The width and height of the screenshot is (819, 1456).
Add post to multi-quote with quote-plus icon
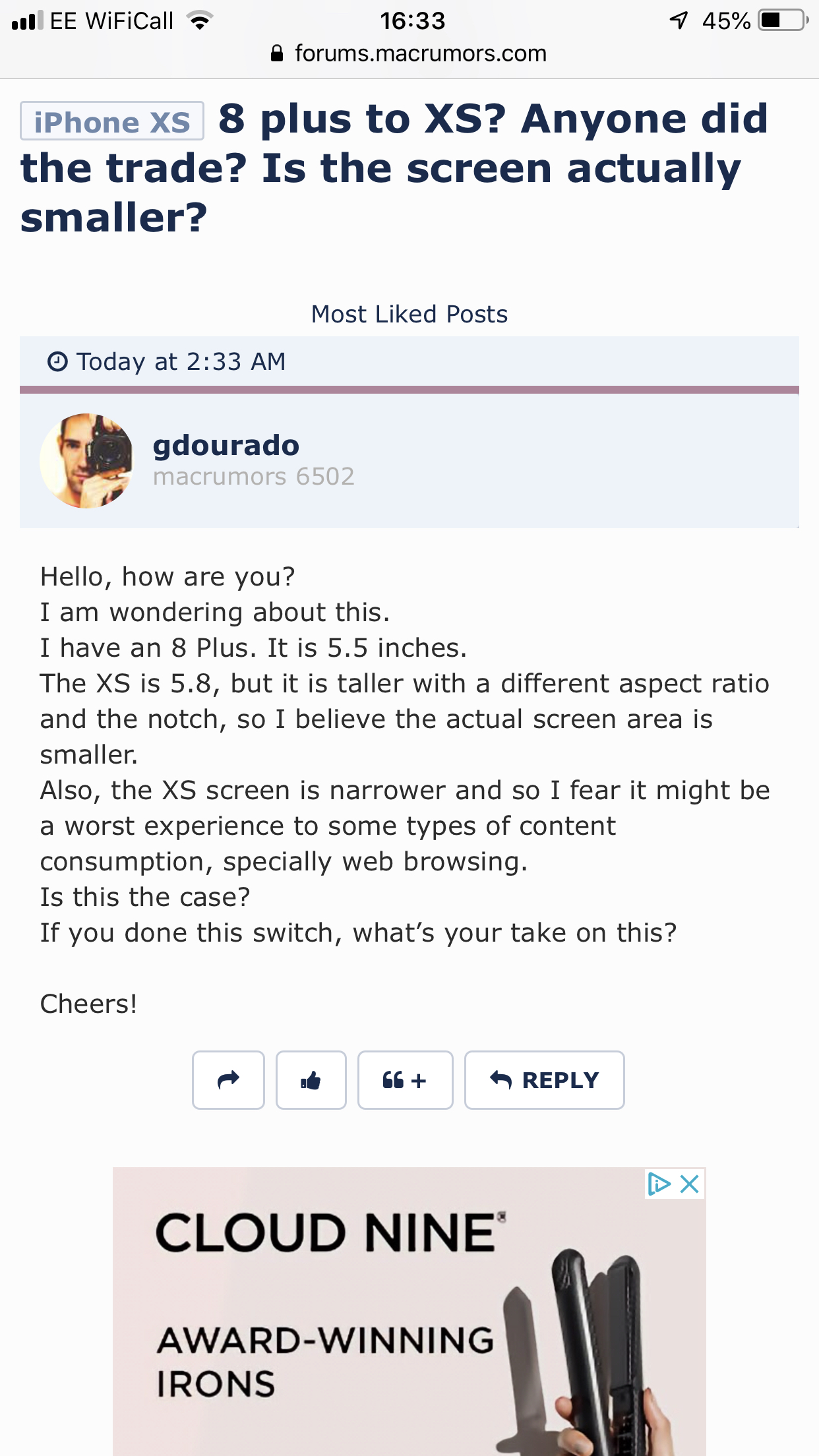click(405, 1080)
